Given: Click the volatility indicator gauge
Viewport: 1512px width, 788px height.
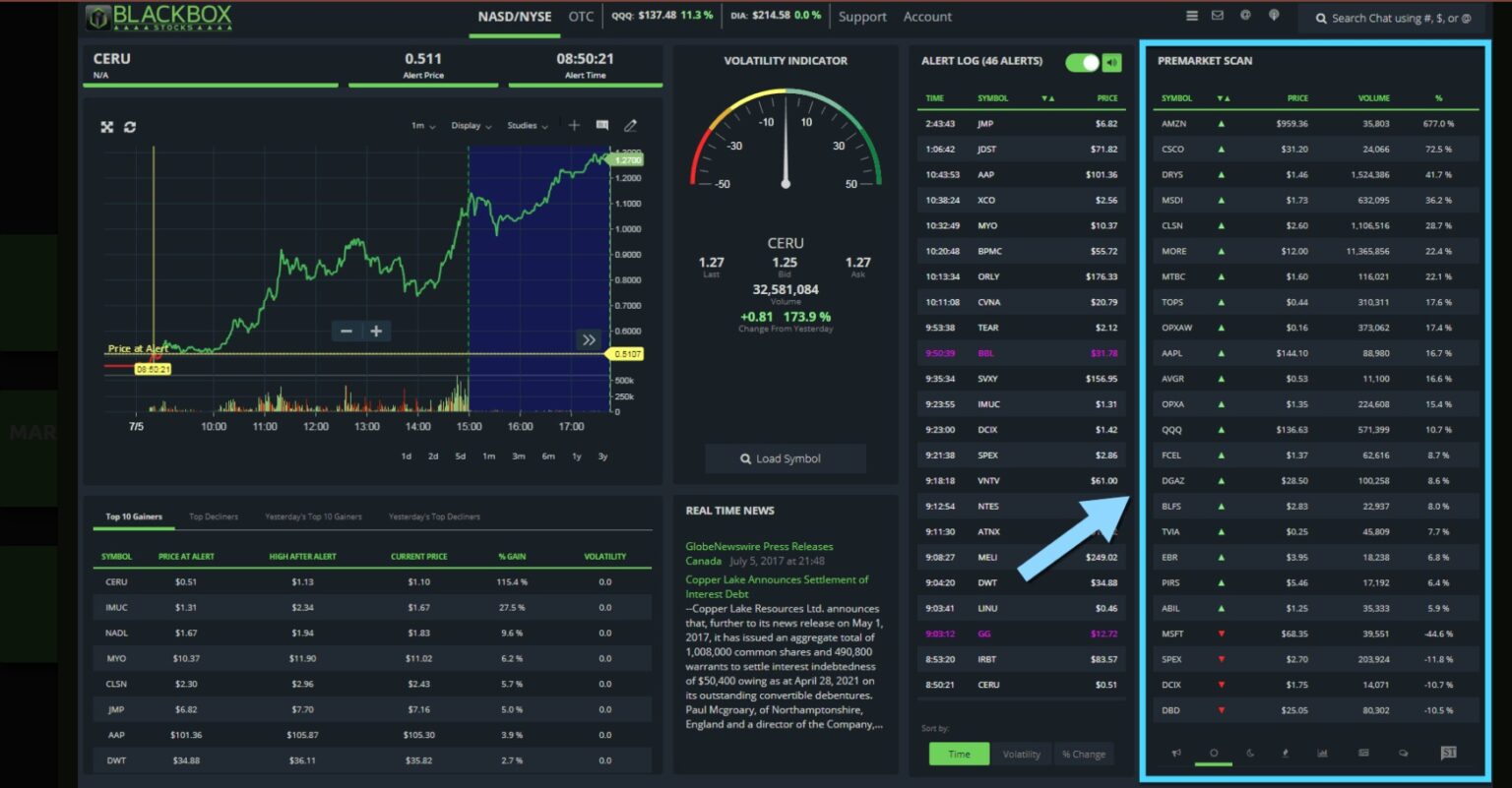Looking at the screenshot, I should pyautogui.click(x=786, y=140).
